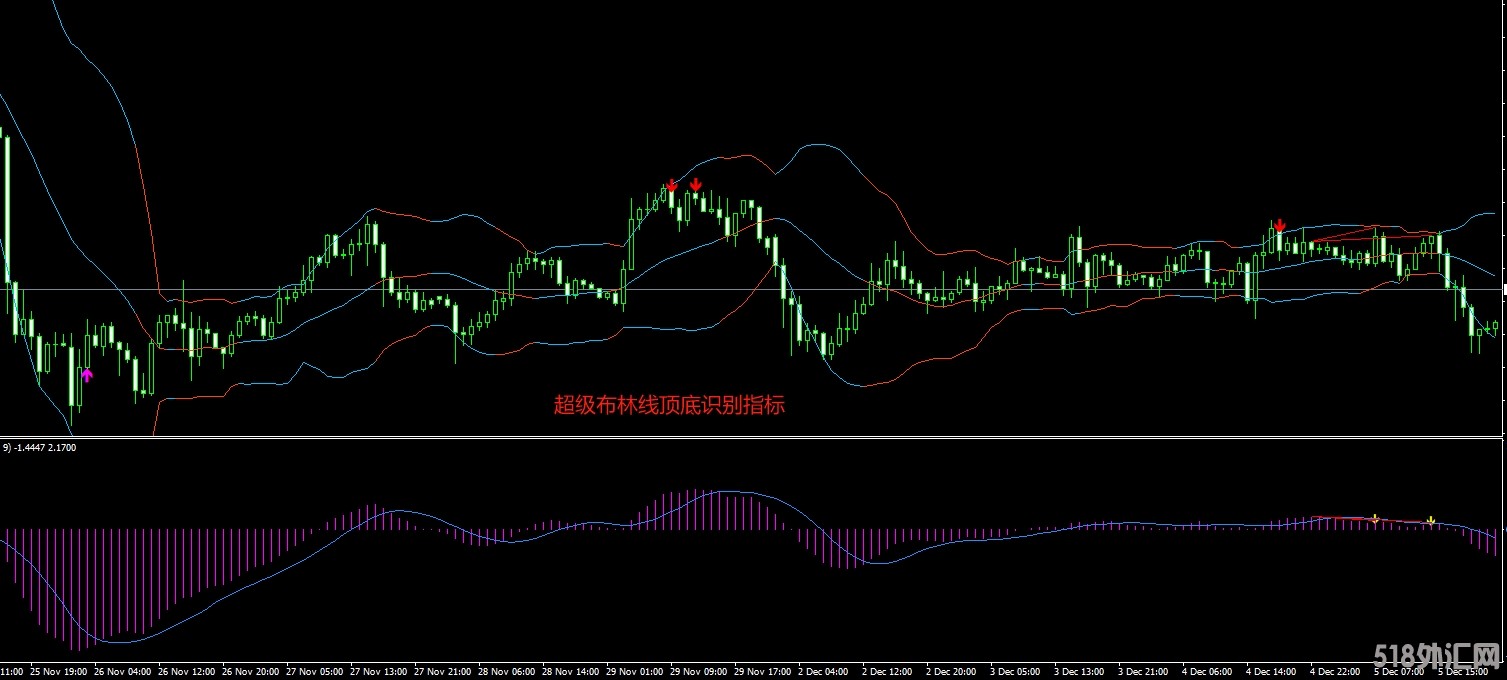This screenshot has width=1507, height=680.
Task: Click the earlier red sell arrow at 29 Nov peak
Action: [x=672, y=185]
